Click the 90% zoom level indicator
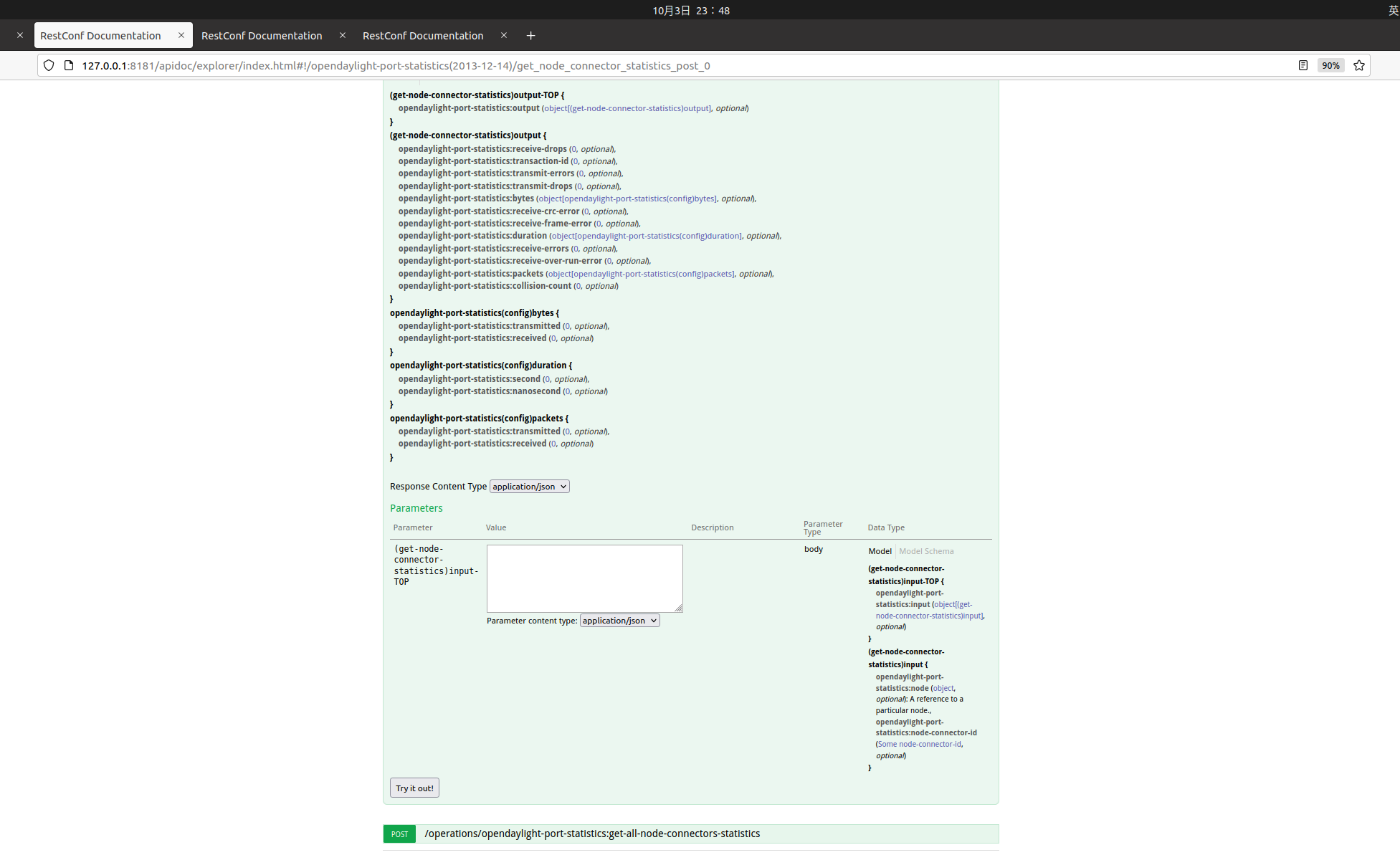Image resolution: width=1400 pixels, height=855 pixels. click(x=1330, y=65)
